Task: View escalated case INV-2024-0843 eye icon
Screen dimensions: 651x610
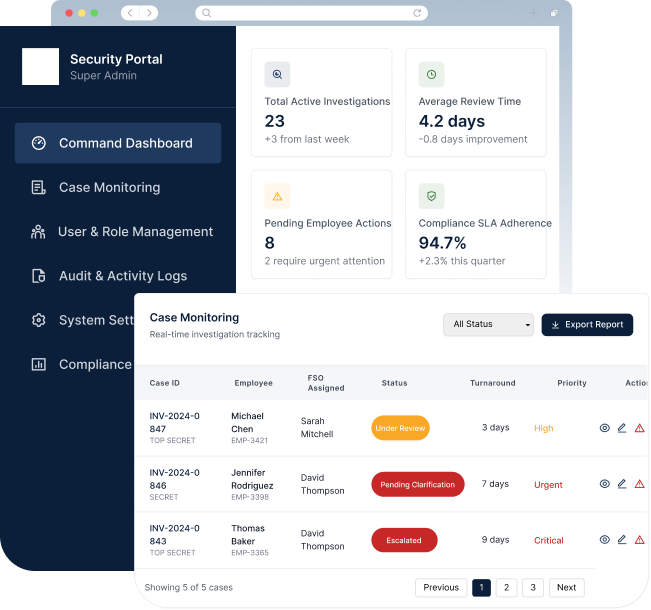Action: point(604,540)
